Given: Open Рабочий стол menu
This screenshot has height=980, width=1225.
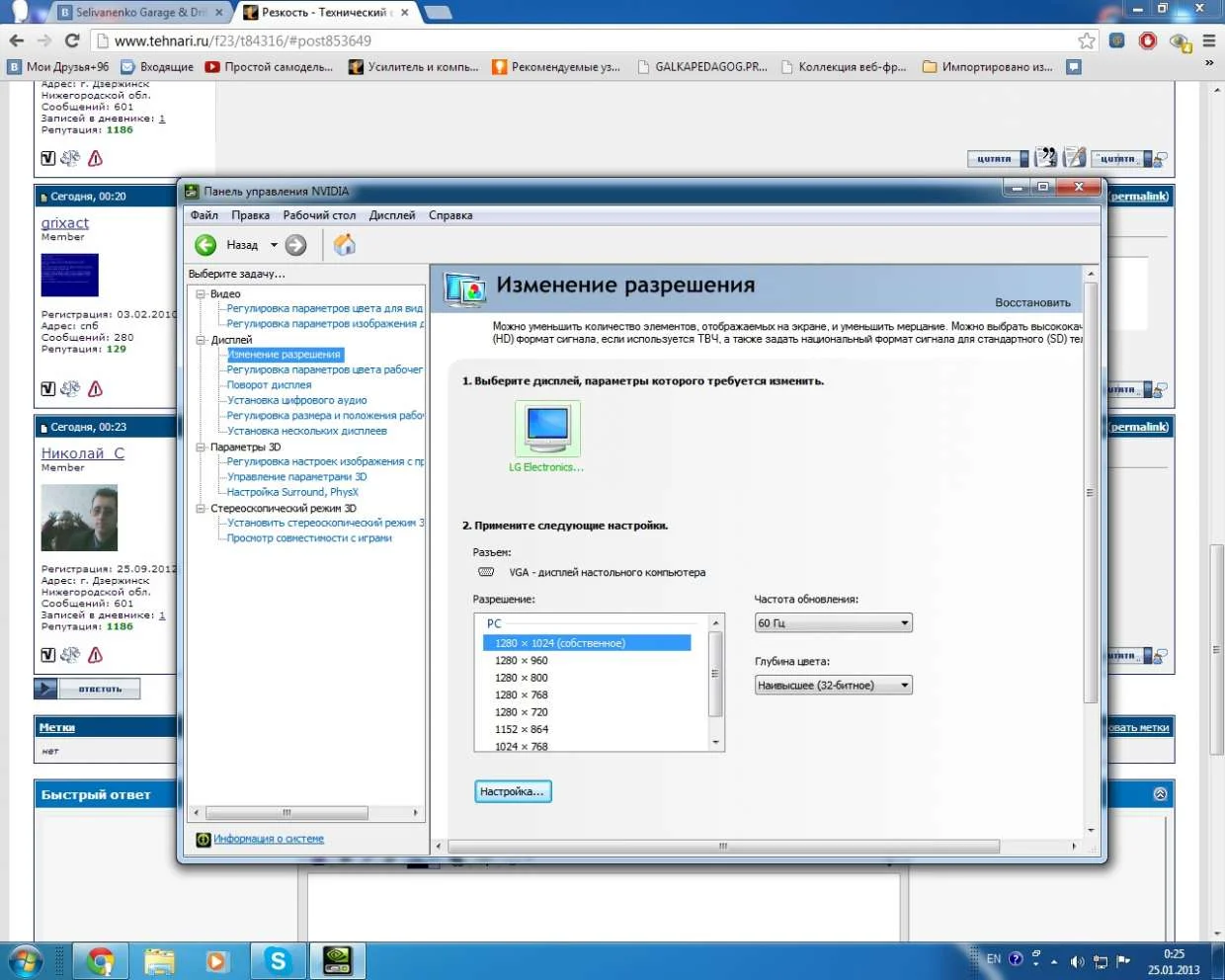Looking at the screenshot, I should pos(319,215).
